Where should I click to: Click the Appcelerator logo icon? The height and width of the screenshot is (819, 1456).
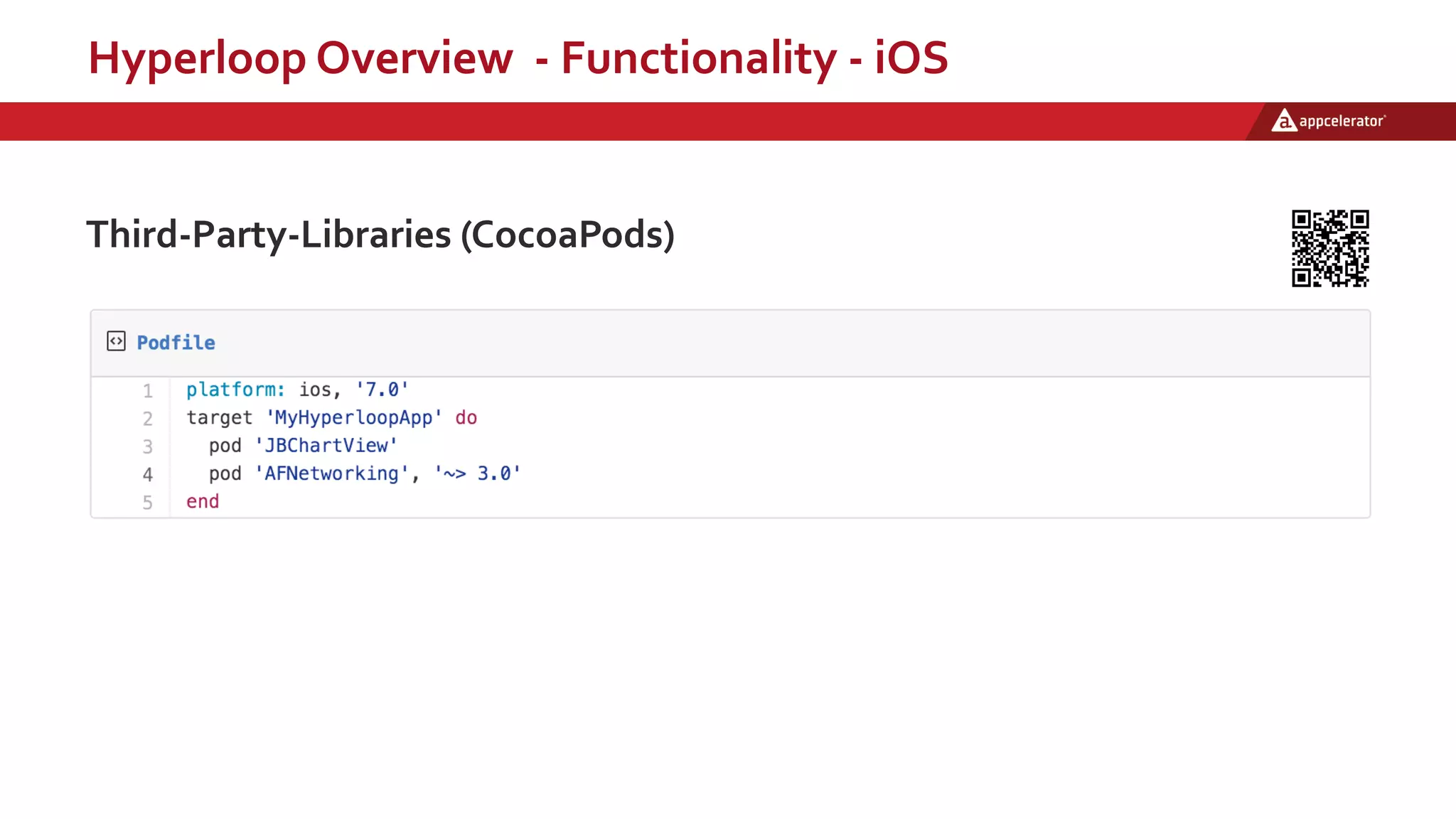(1283, 121)
